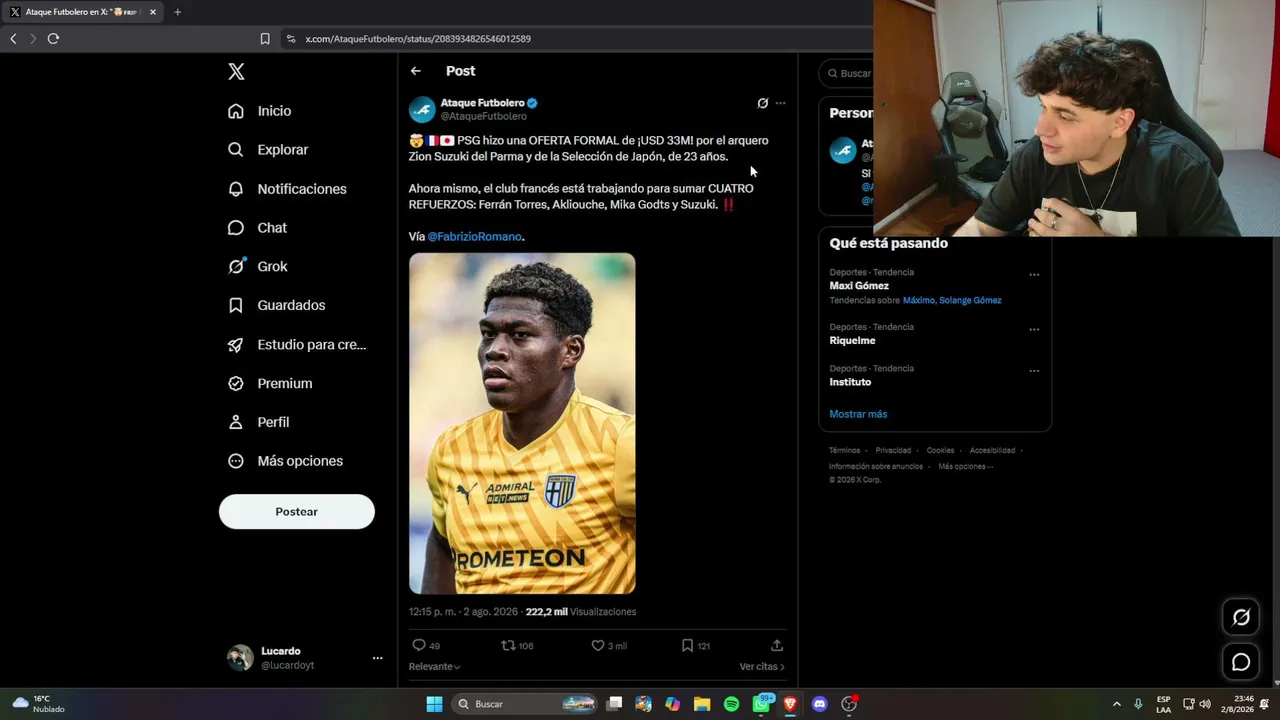Open the Ataque Futbolero display name link
Viewport: 1280px width, 720px height.
point(483,103)
